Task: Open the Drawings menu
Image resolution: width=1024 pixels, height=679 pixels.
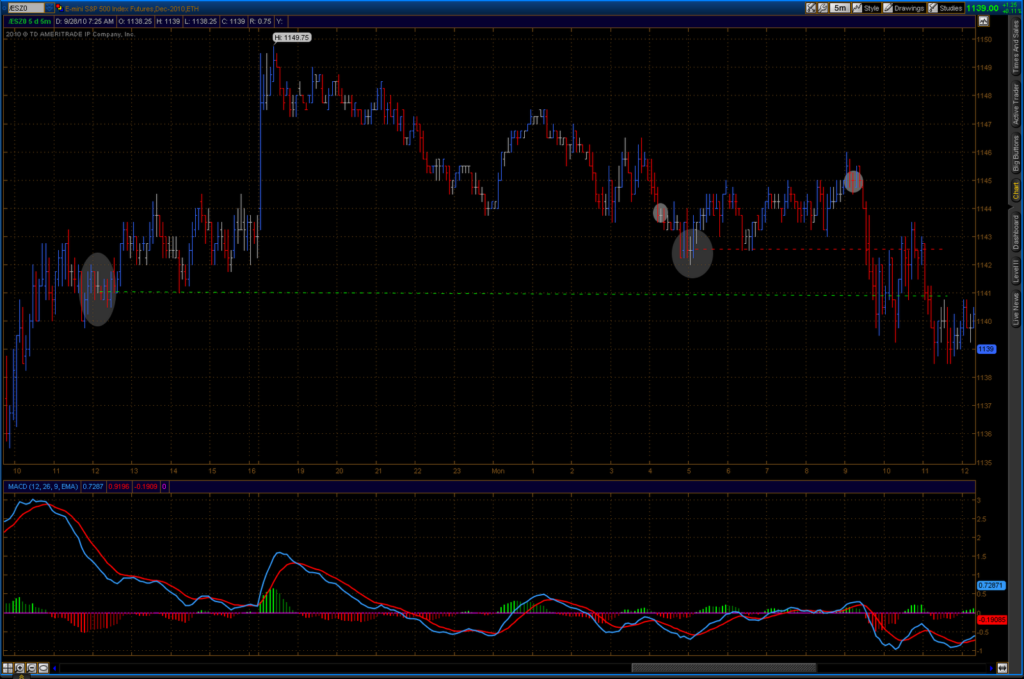Action: 904,7
